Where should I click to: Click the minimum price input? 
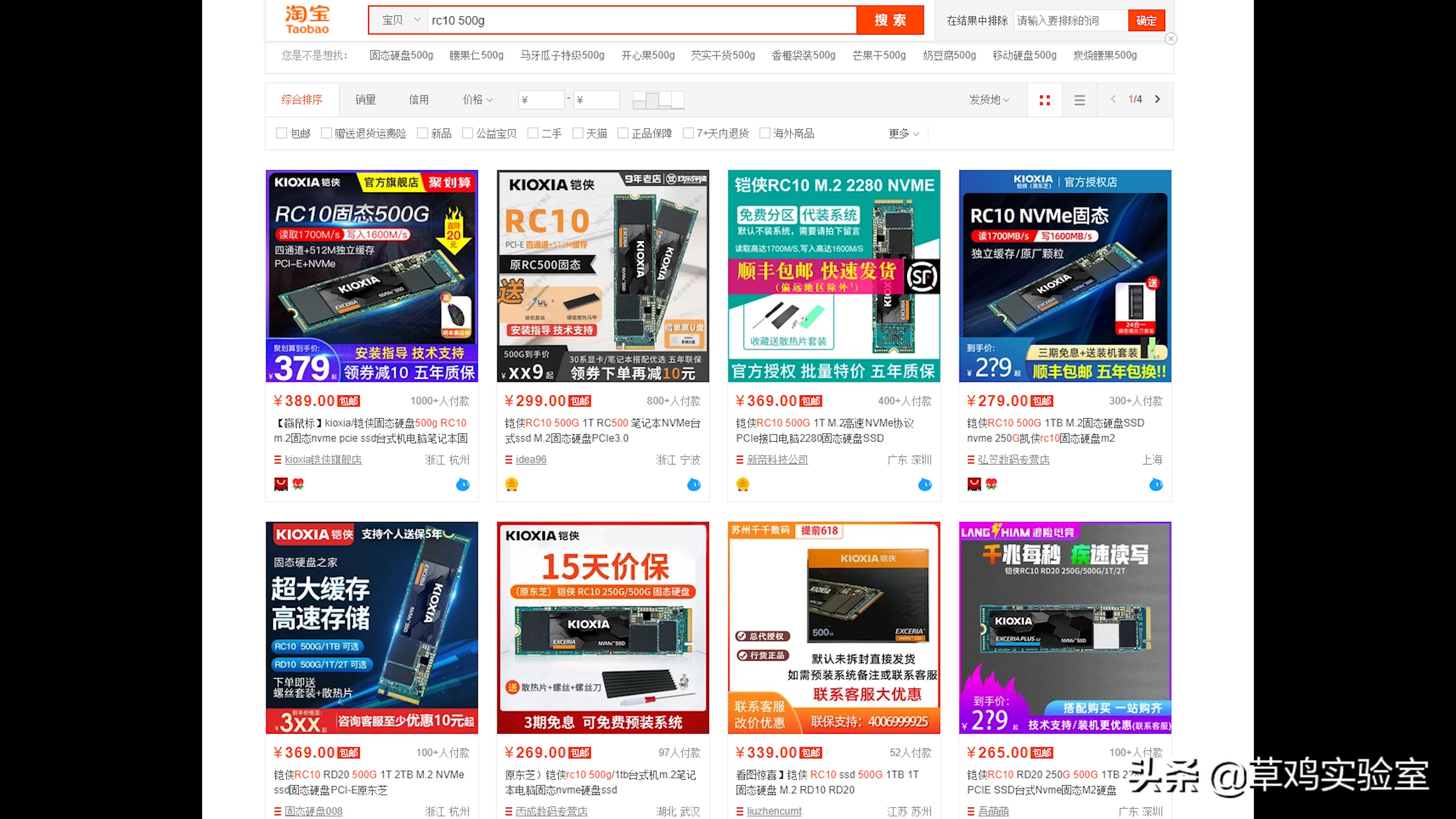coord(541,100)
